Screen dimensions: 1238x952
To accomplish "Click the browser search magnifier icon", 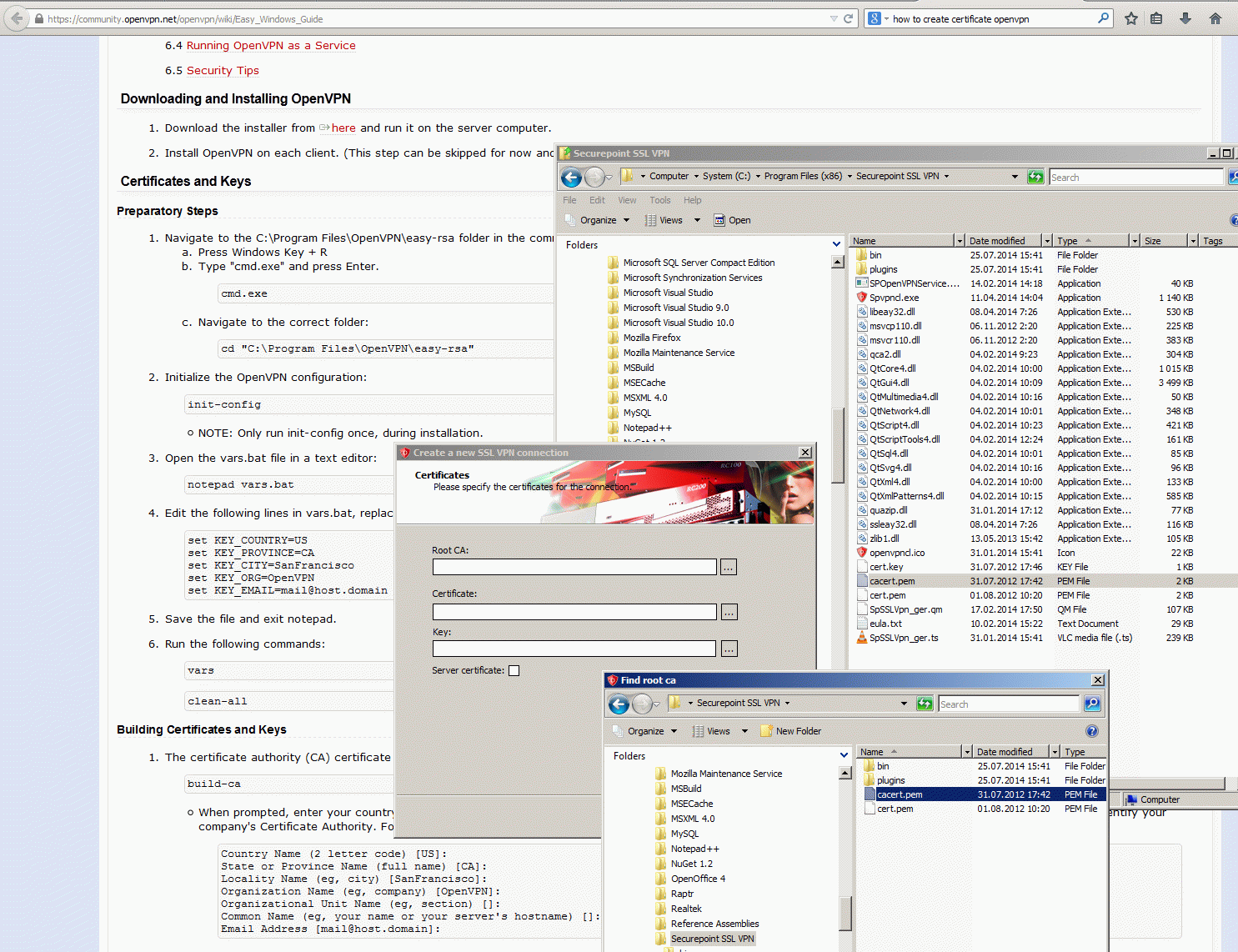I will [x=1103, y=18].
